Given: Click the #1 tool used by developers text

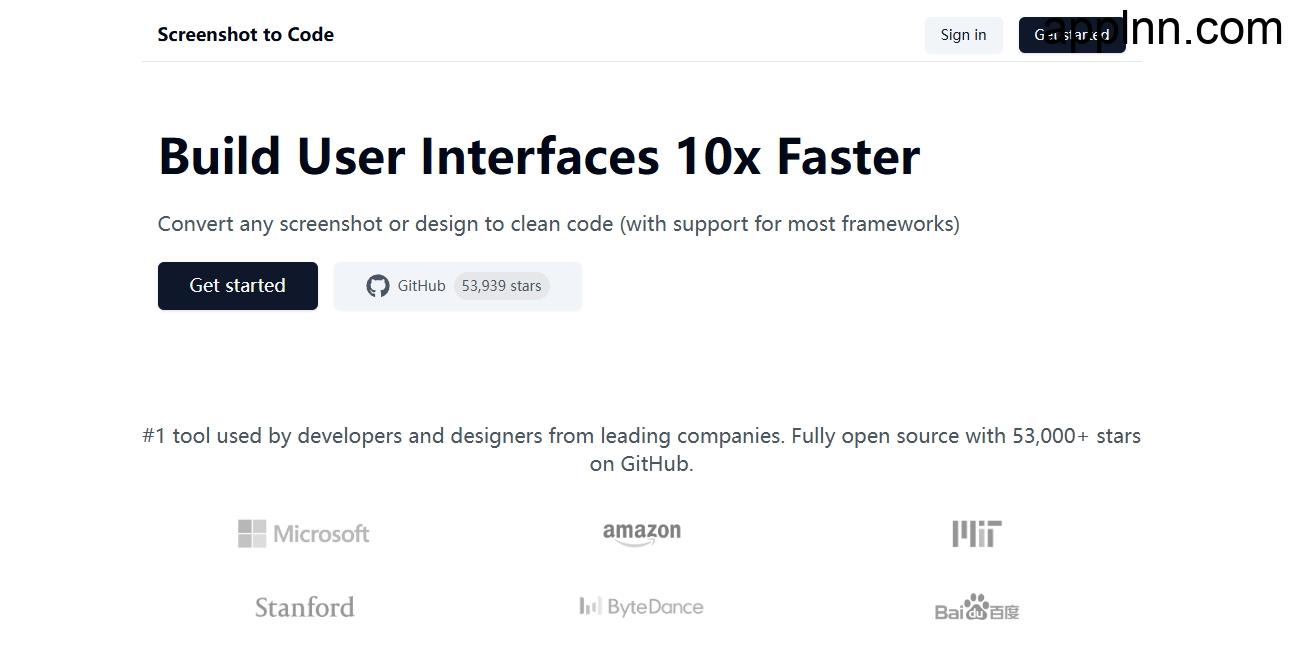Looking at the screenshot, I should tap(642, 450).
